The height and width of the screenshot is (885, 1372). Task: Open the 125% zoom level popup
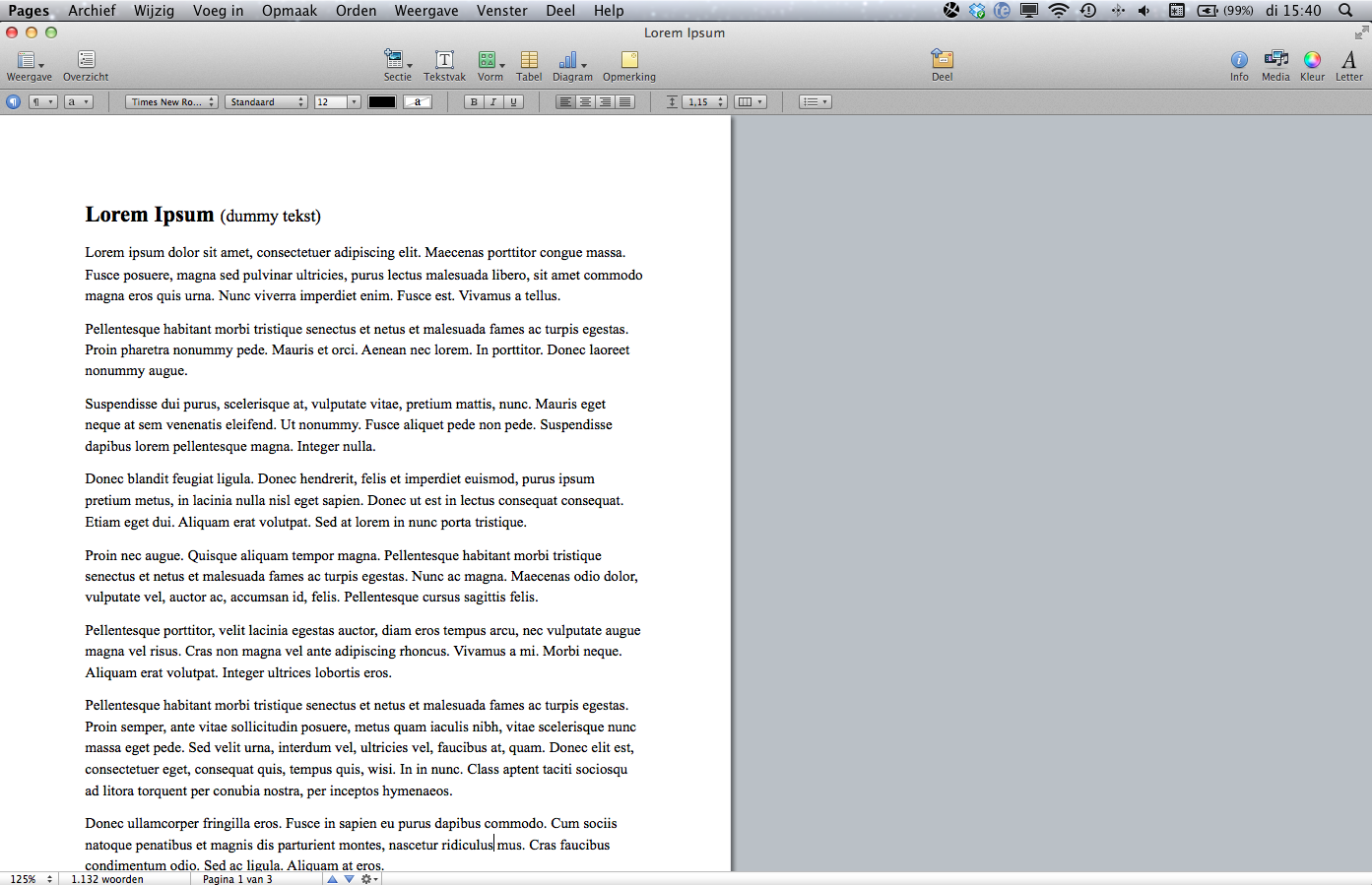30,879
